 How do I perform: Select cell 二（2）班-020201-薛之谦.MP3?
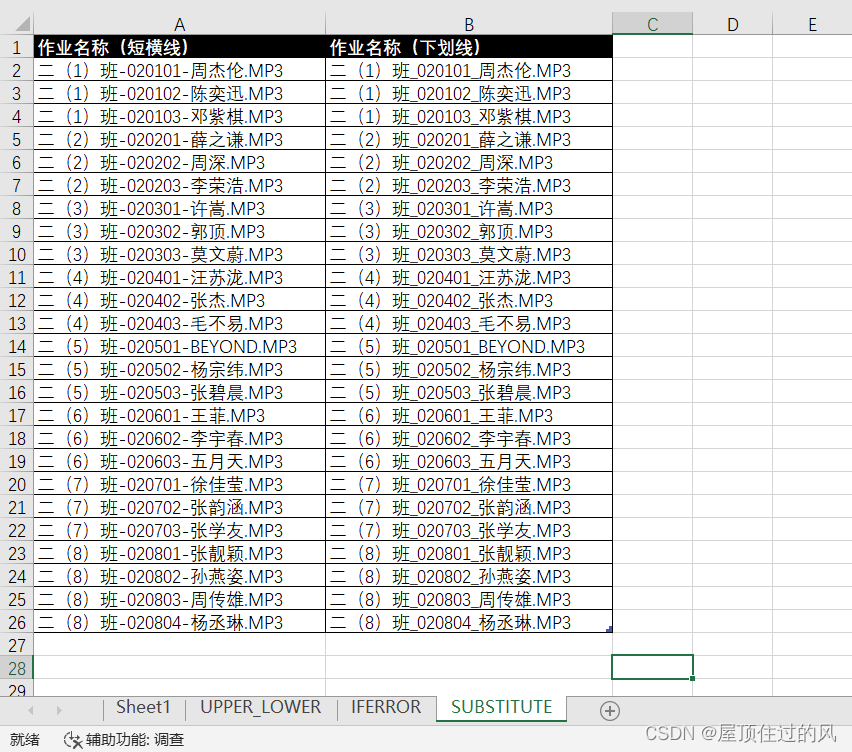[x=180, y=140]
